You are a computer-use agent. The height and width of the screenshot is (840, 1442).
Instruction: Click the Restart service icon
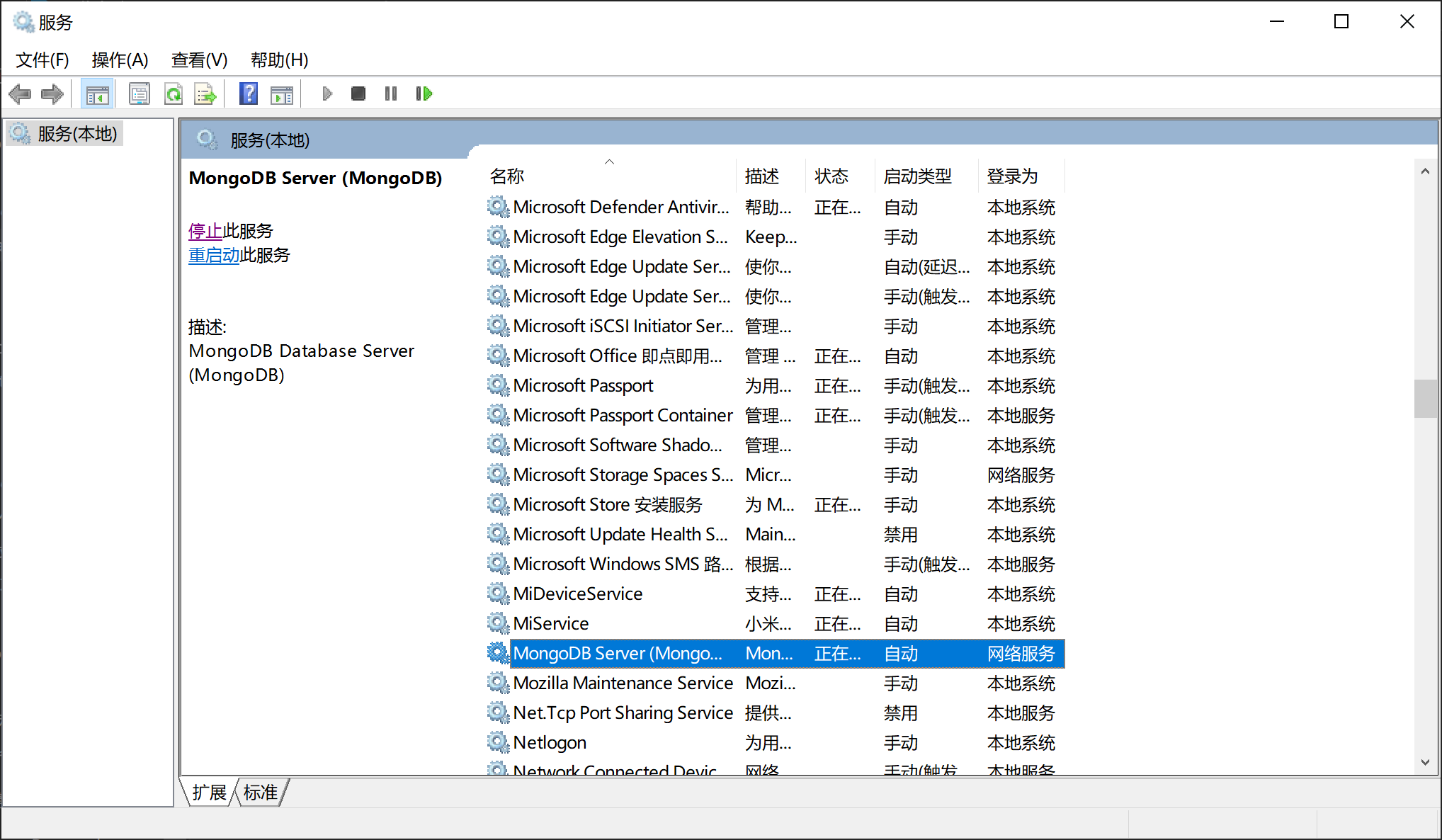pyautogui.click(x=424, y=93)
